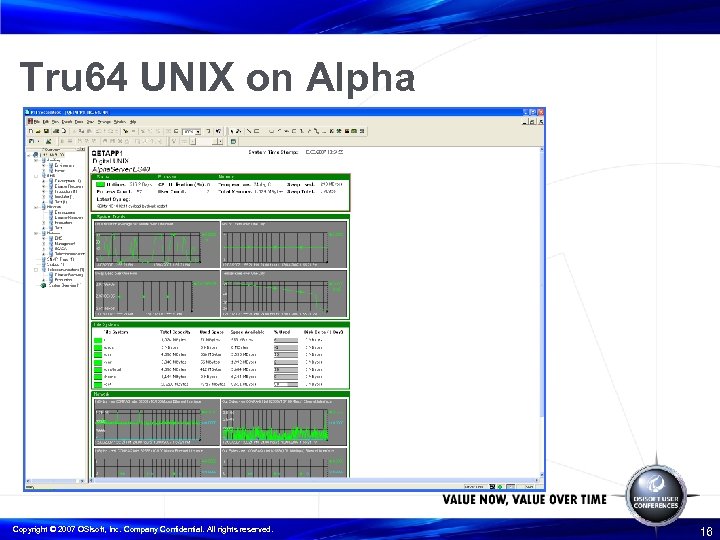Screen dimensions: 720x540
Task: Click the Total Capacity column header
Action: tap(175, 332)
